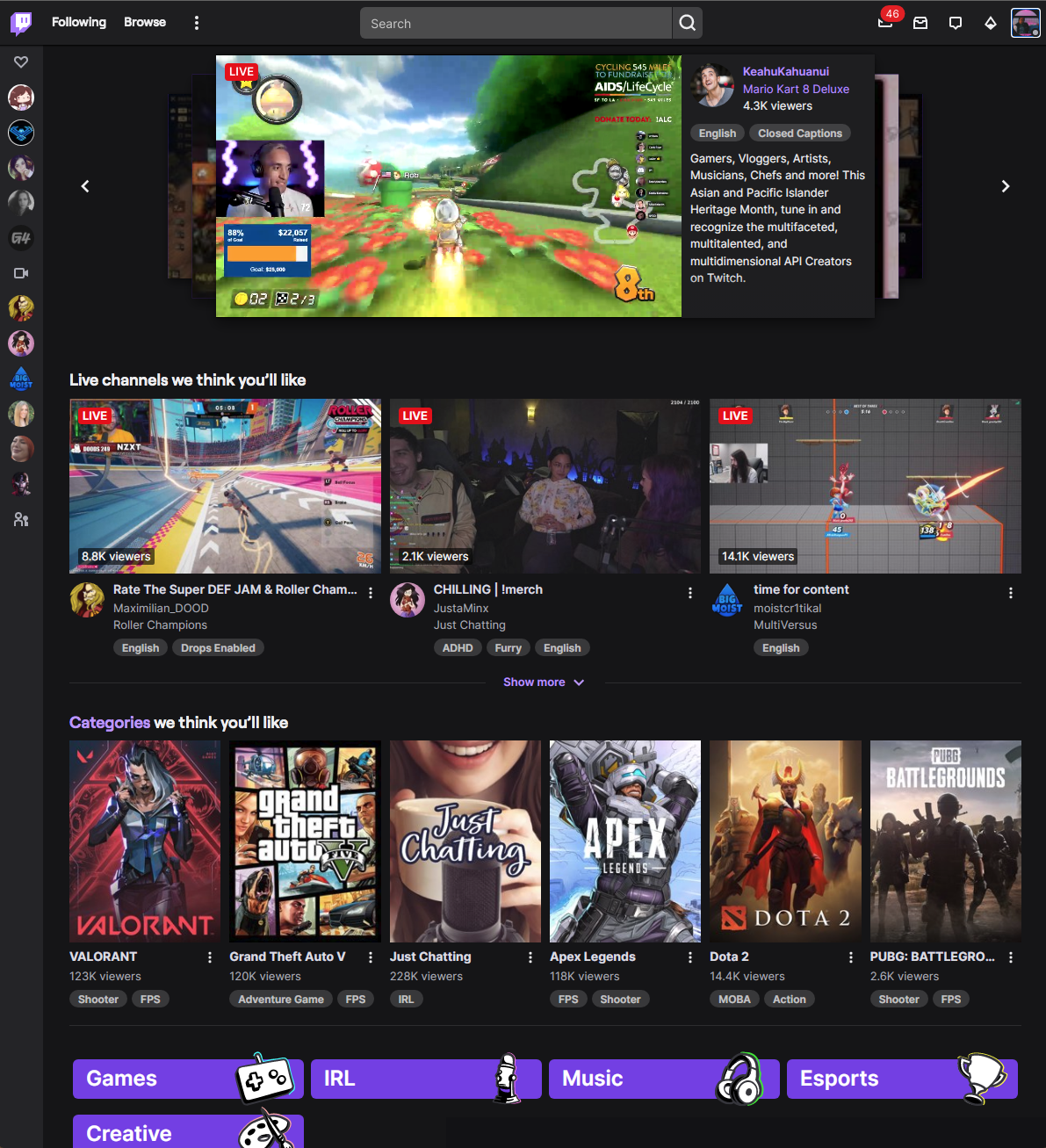The width and height of the screenshot is (1046, 1148).
Task: Open KeahuKahuanui channel link
Action: point(786,72)
